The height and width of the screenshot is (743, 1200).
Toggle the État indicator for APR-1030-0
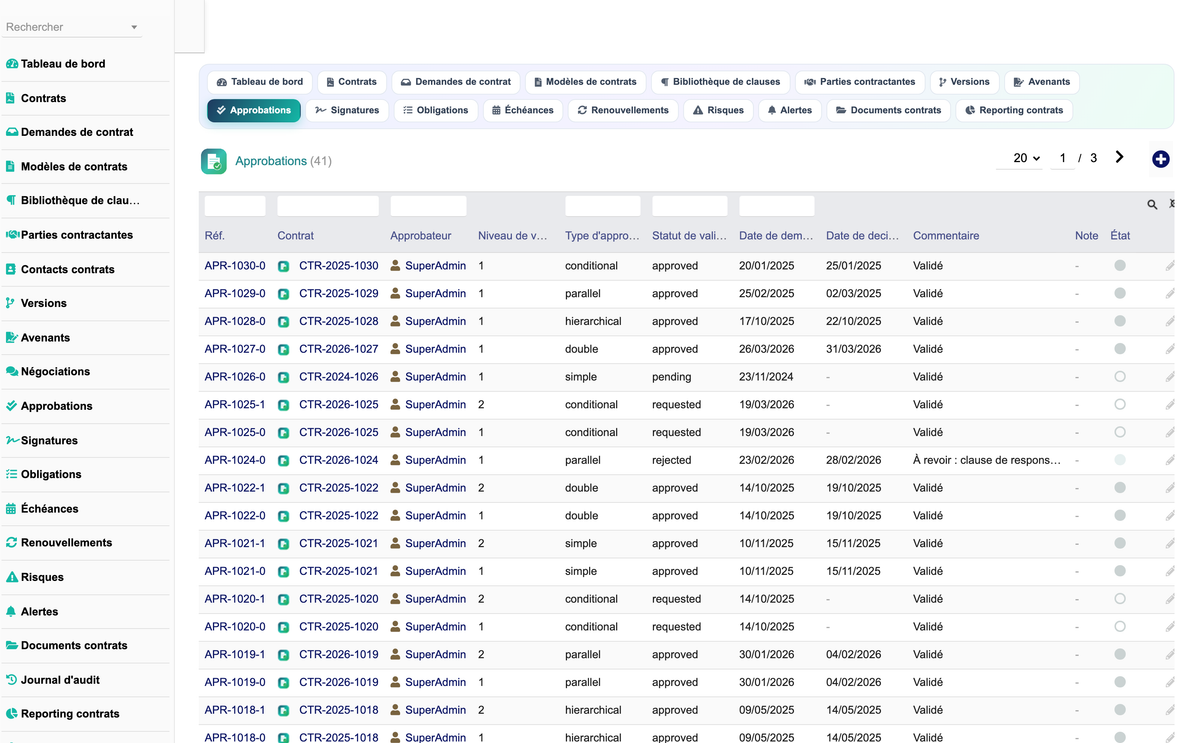coord(1120,266)
